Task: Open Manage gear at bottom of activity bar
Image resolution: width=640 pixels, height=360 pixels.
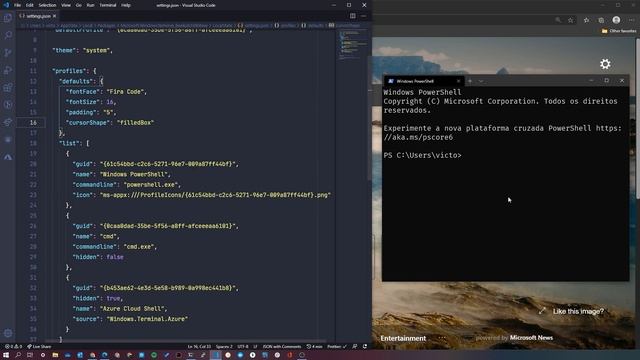Action: pyautogui.click(x=8, y=333)
